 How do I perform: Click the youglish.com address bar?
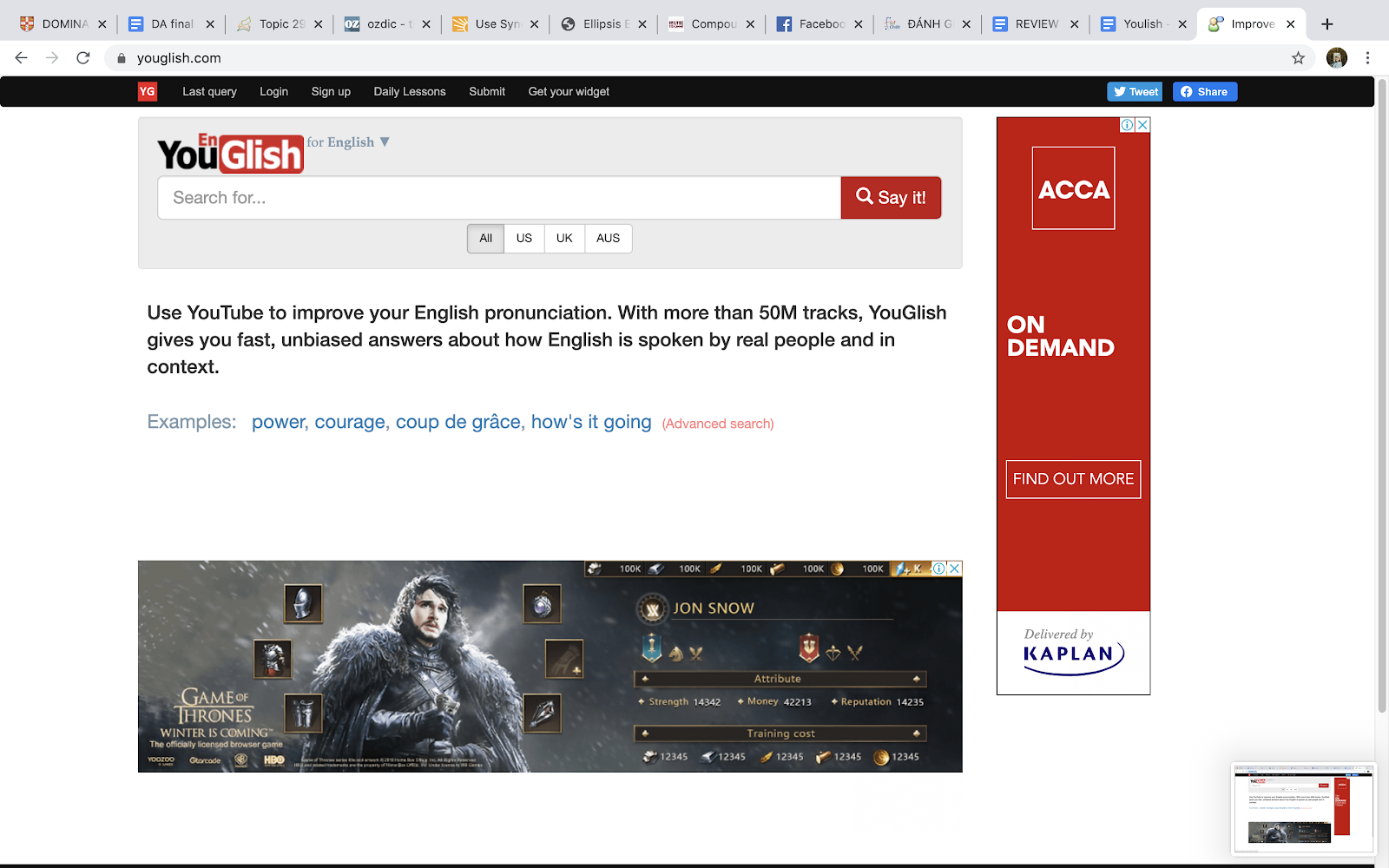pyautogui.click(x=694, y=58)
